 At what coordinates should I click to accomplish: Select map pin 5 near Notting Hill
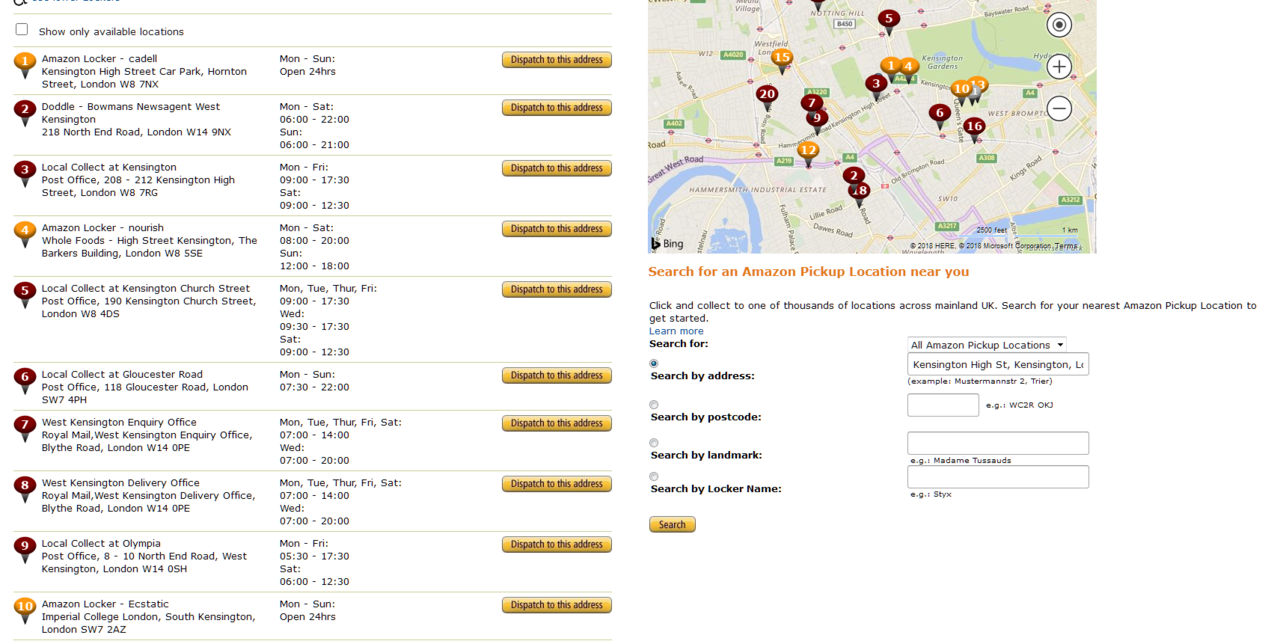coord(888,20)
